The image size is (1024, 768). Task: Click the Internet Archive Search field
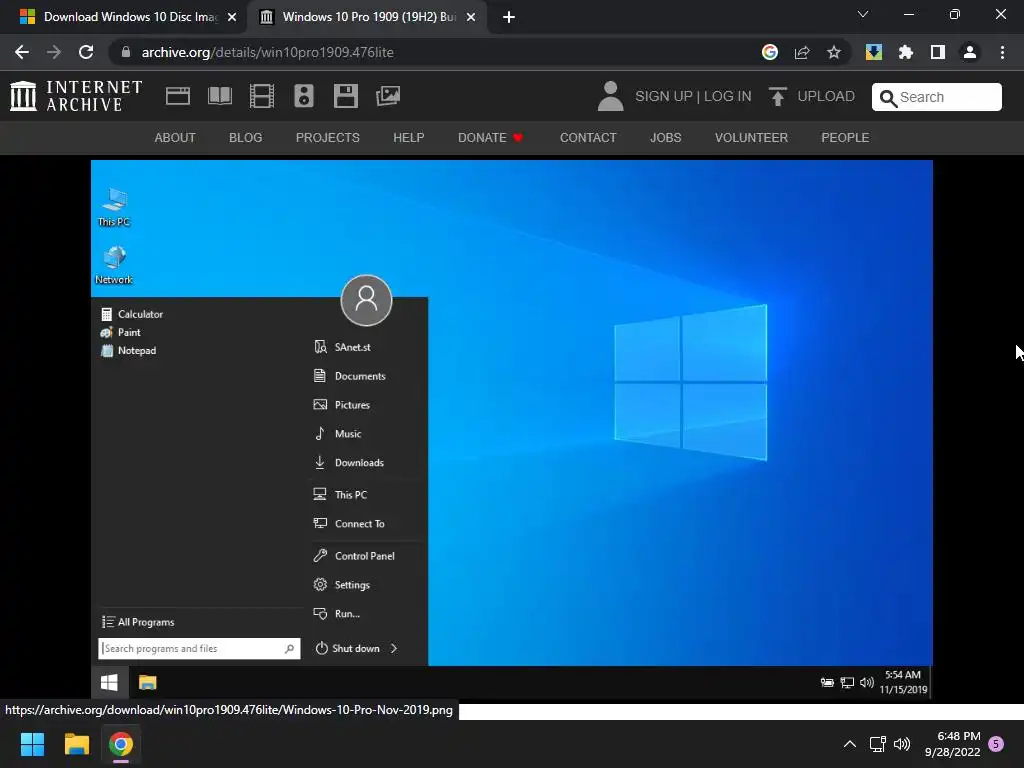pos(936,97)
